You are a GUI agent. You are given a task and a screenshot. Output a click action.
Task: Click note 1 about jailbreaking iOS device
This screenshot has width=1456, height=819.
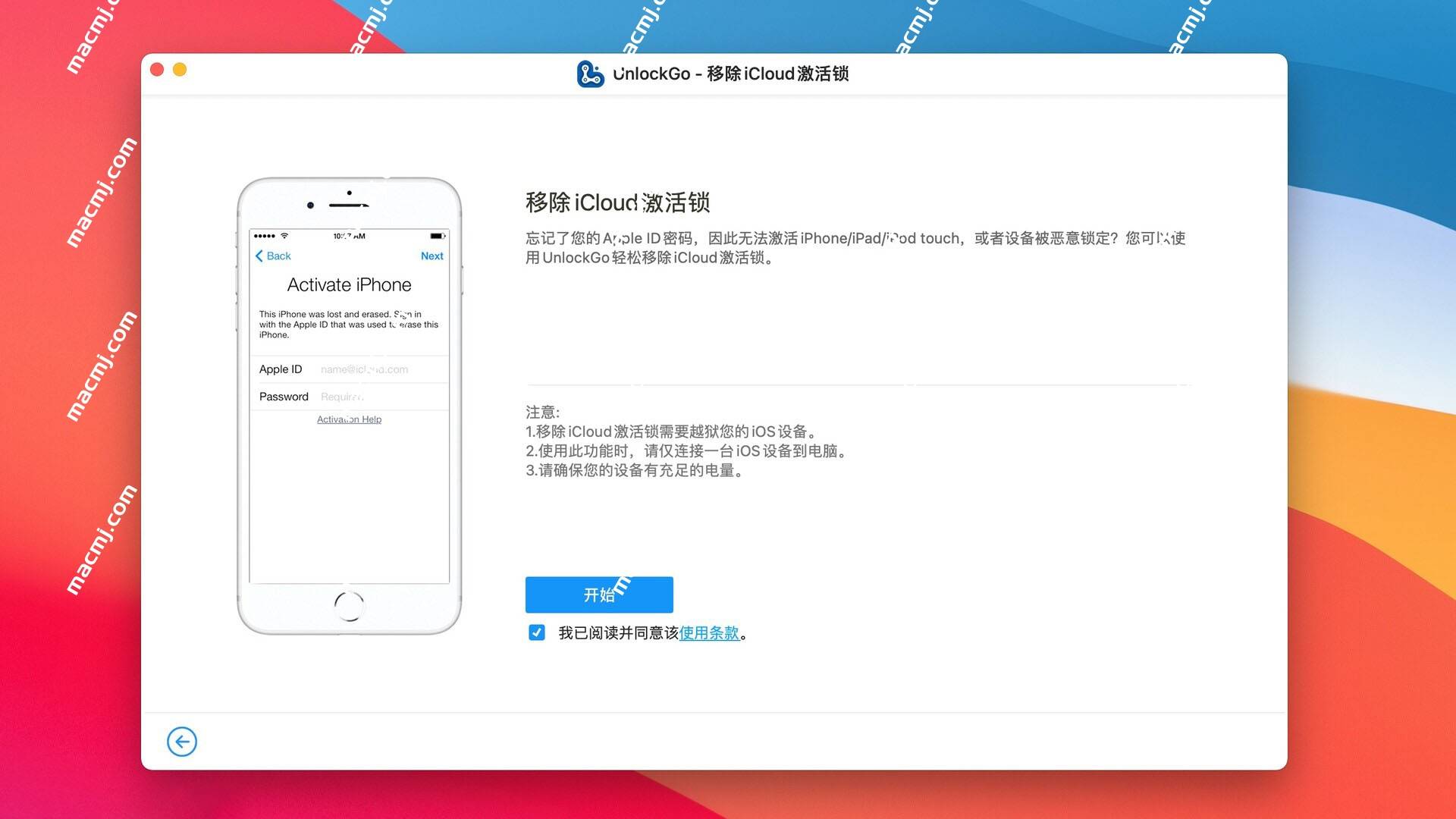[673, 431]
